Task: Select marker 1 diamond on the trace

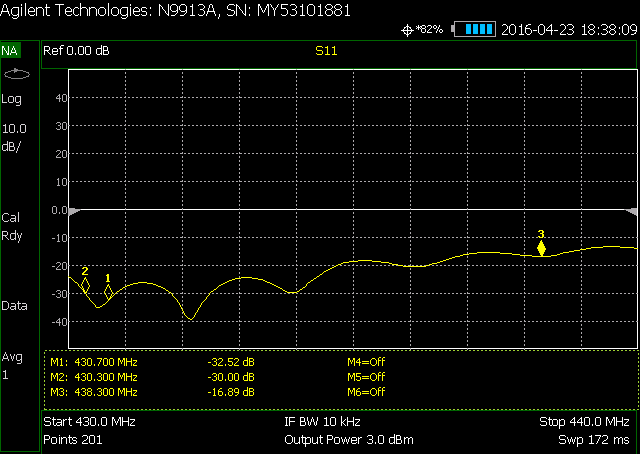Action: [x=109, y=291]
